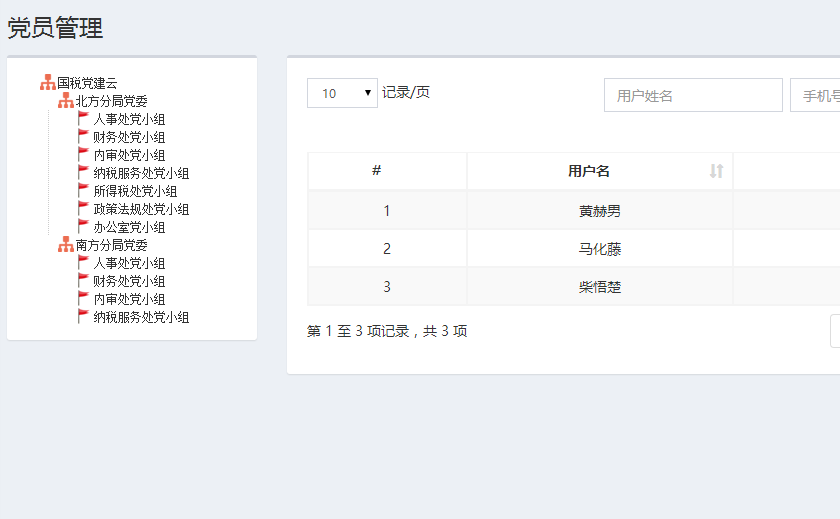Click the 手机号 search input field
The image size is (840, 519).
[x=815, y=95]
